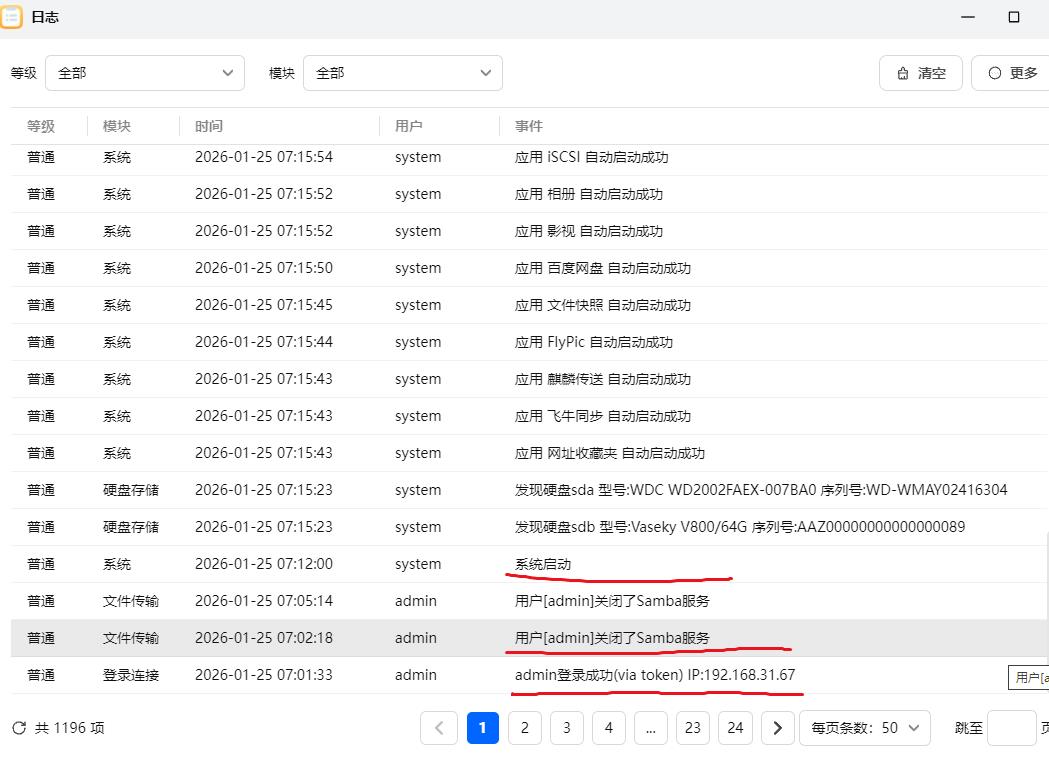This screenshot has width=1049, height=761.
Task: Go to next page with right arrow
Action: tap(778, 728)
